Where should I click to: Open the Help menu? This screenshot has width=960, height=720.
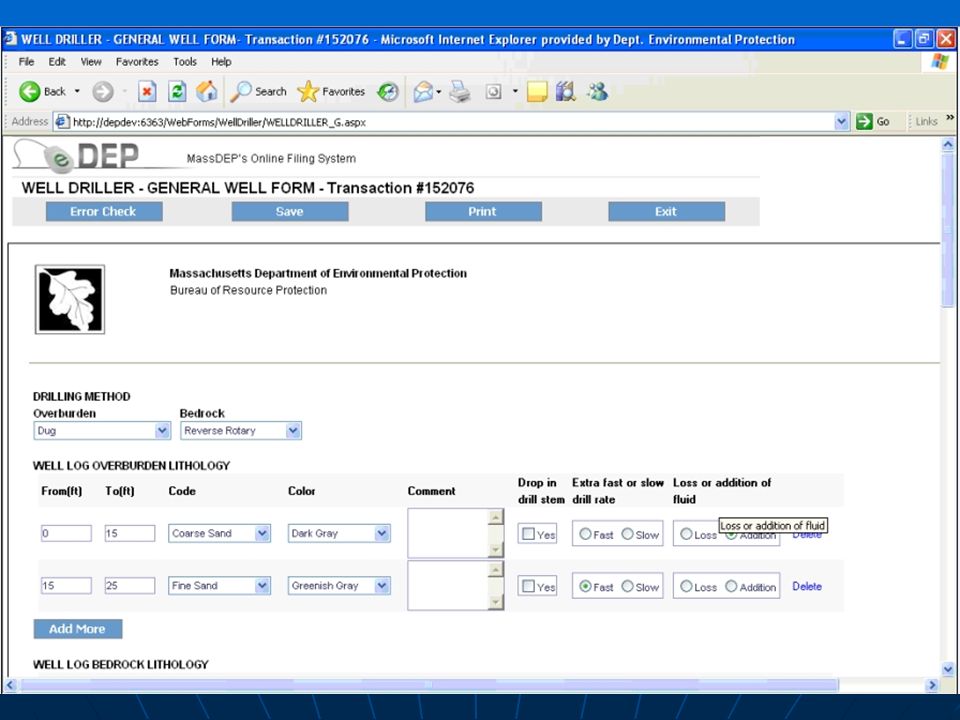(221, 62)
